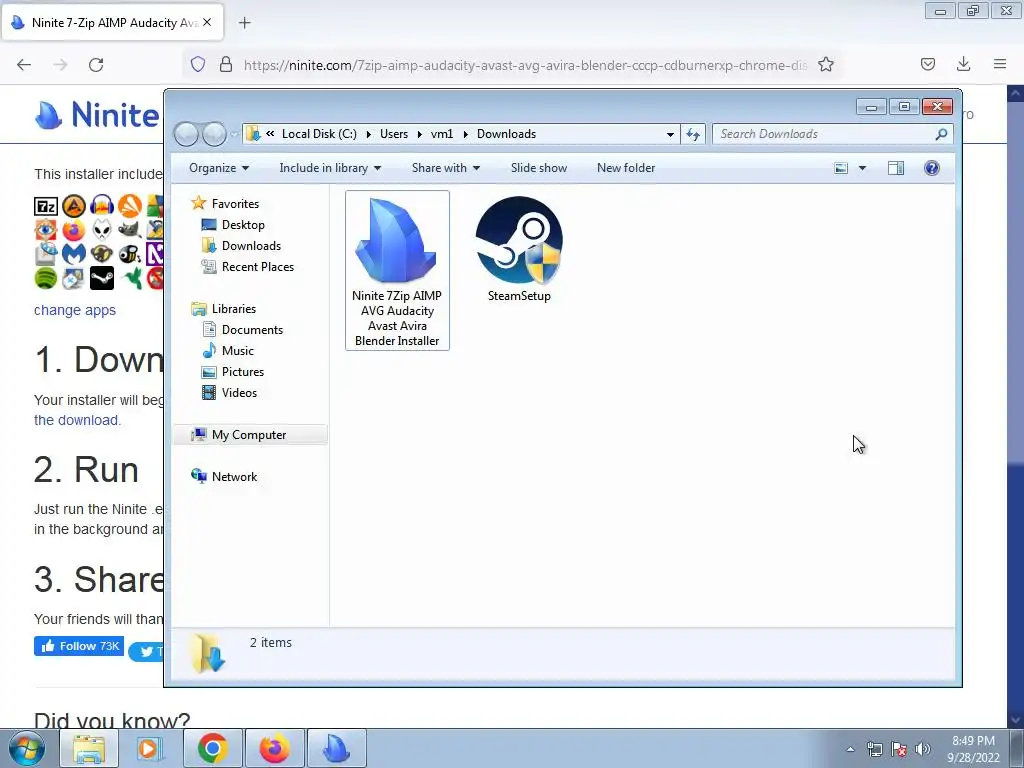
Task: Select Network in navigation pane
Action: 234,477
